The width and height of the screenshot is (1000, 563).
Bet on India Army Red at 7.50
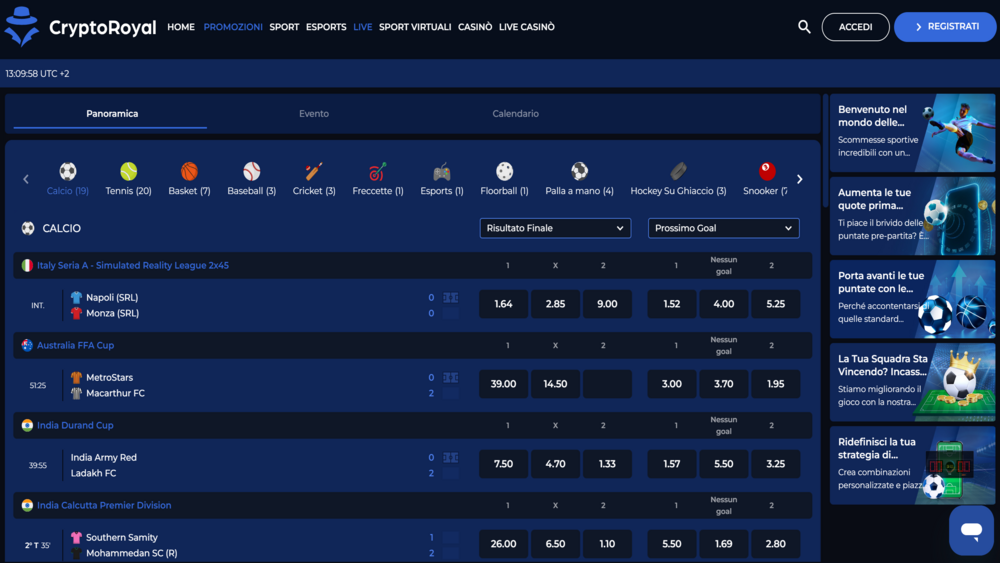503,464
